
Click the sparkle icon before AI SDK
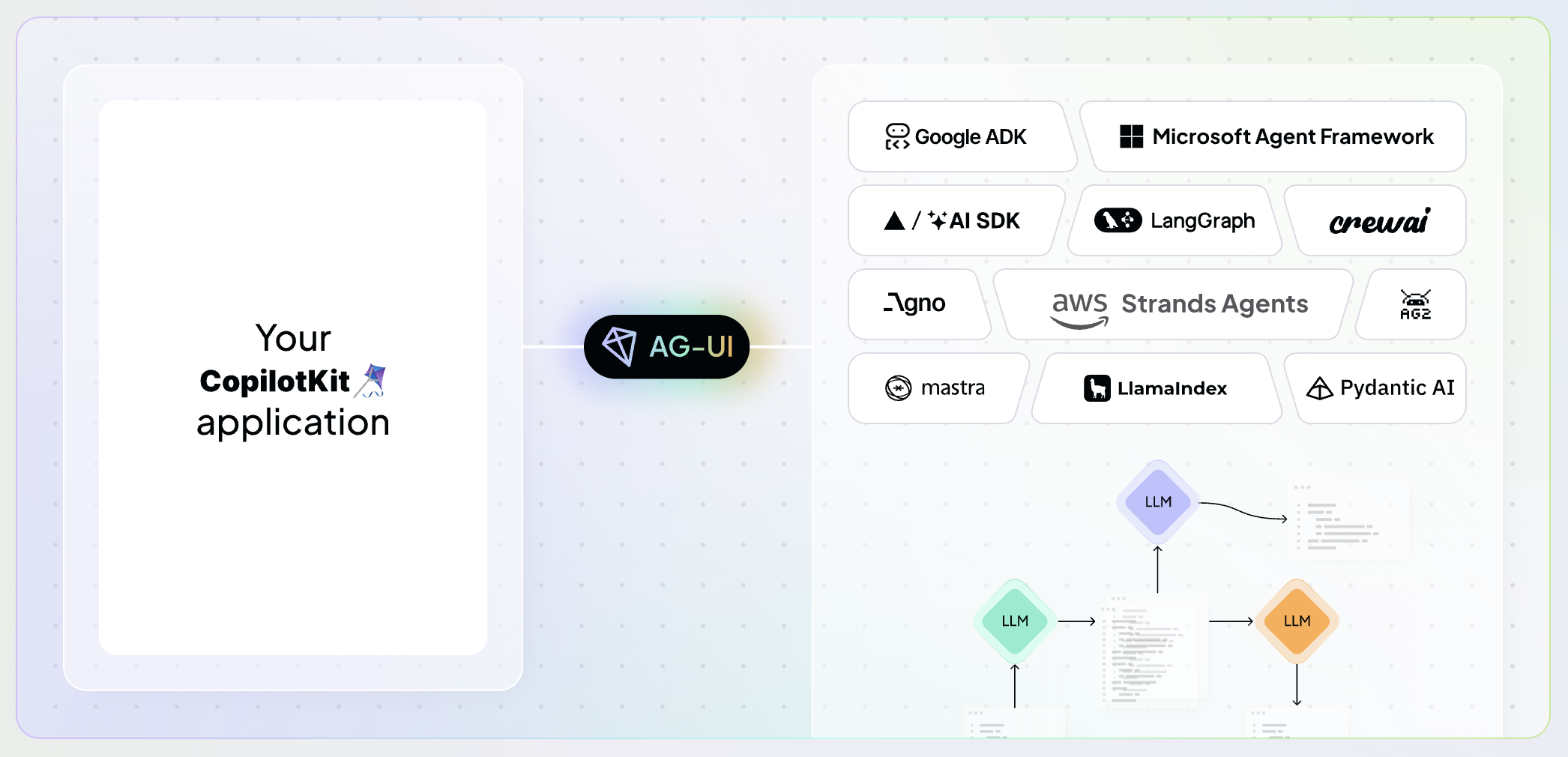pyautogui.click(x=937, y=220)
